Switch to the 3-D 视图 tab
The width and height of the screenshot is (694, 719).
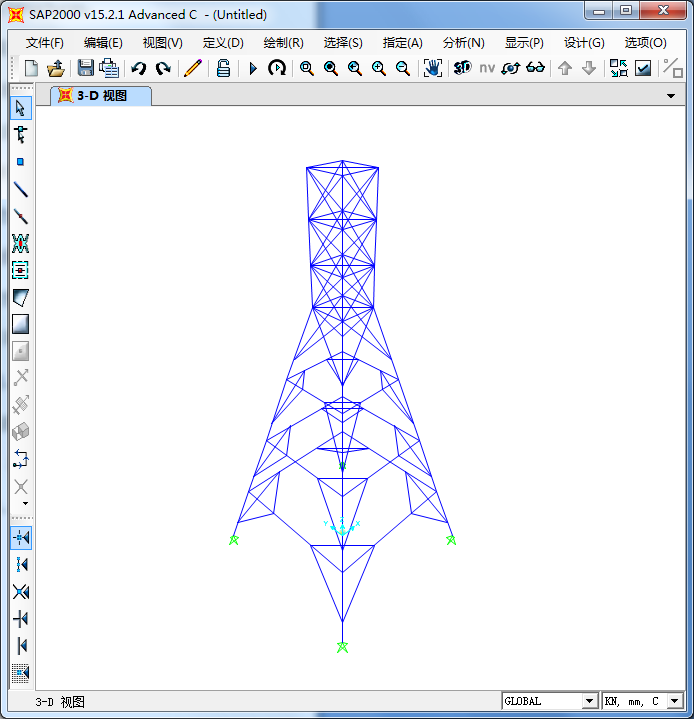click(101, 96)
